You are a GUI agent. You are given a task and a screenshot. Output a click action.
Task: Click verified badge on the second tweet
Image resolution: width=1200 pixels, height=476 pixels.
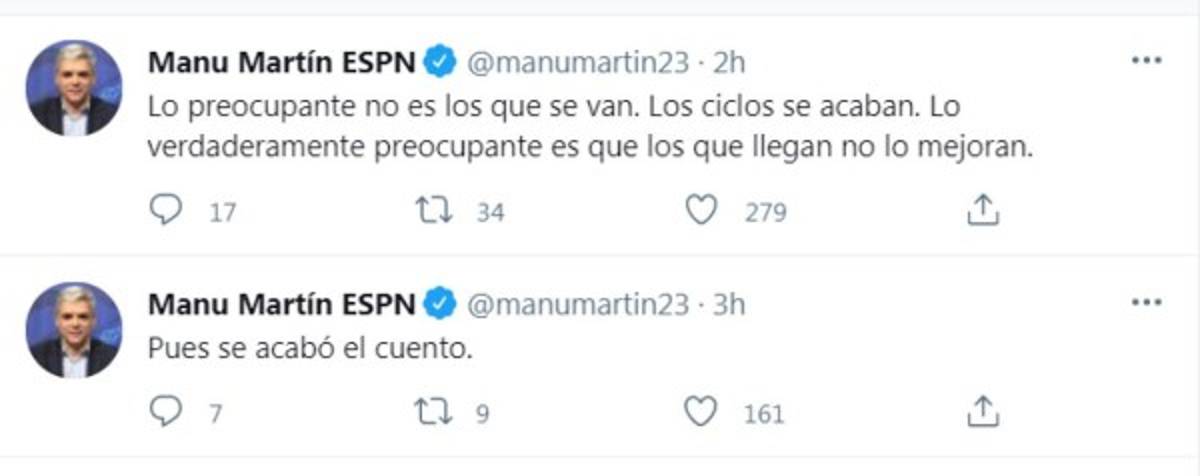pos(441,304)
